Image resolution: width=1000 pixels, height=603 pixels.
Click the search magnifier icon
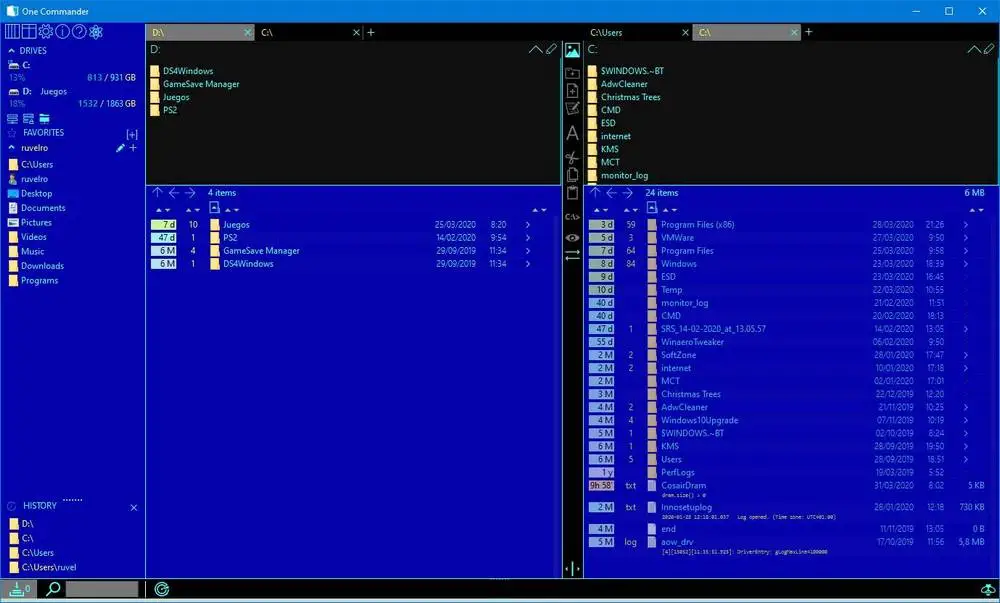click(x=54, y=588)
